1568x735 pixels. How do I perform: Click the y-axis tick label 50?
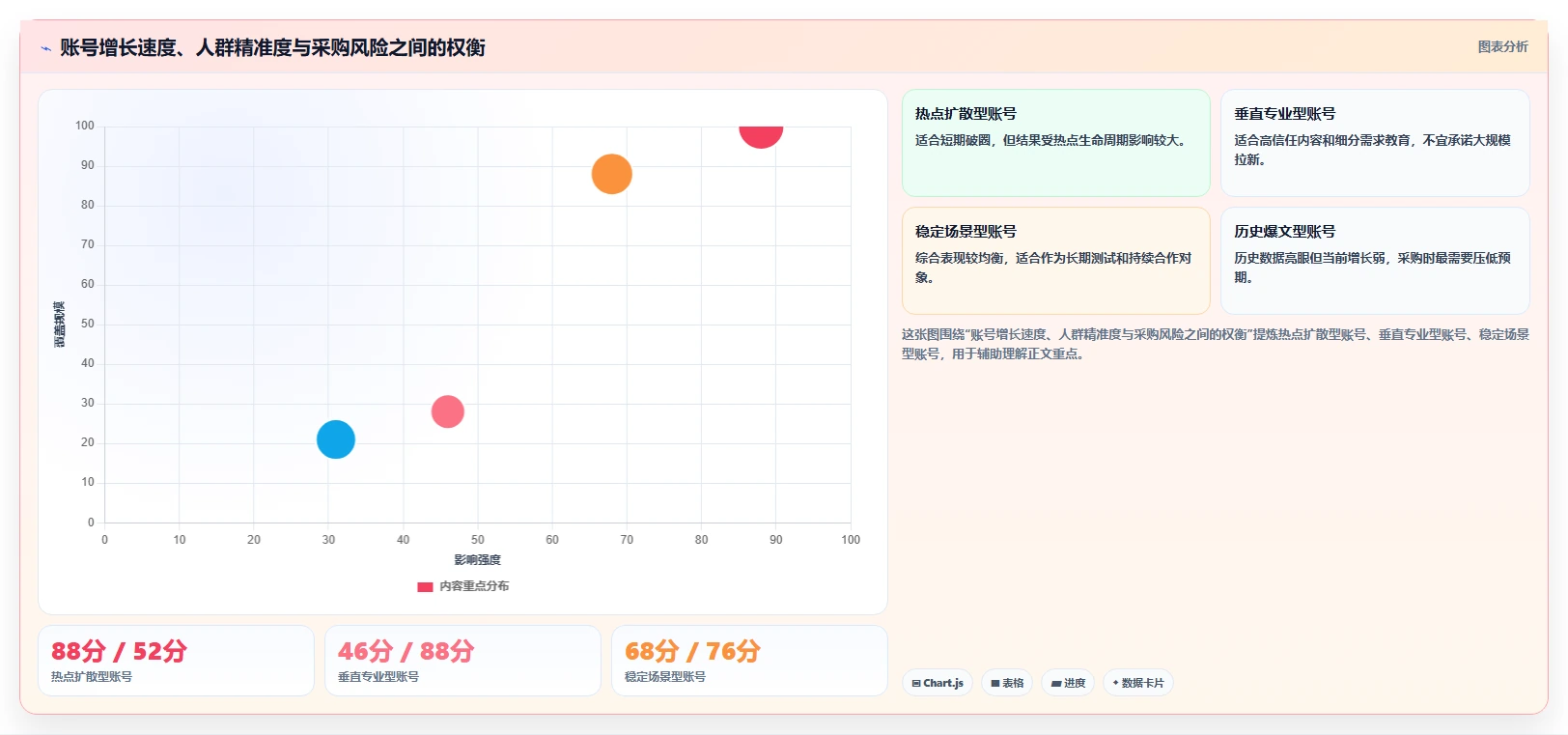88,324
